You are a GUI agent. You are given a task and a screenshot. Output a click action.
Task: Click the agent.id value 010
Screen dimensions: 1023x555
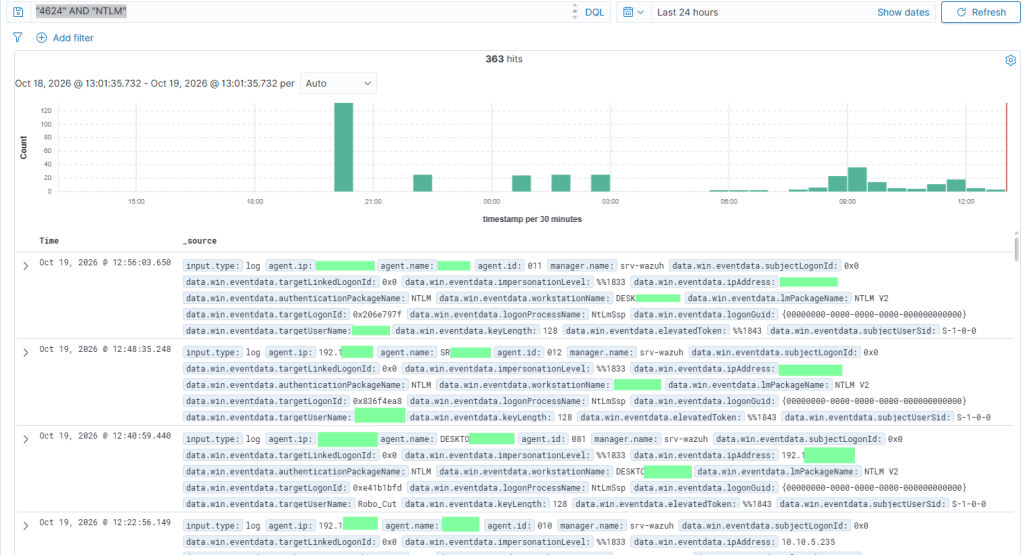click(545, 526)
